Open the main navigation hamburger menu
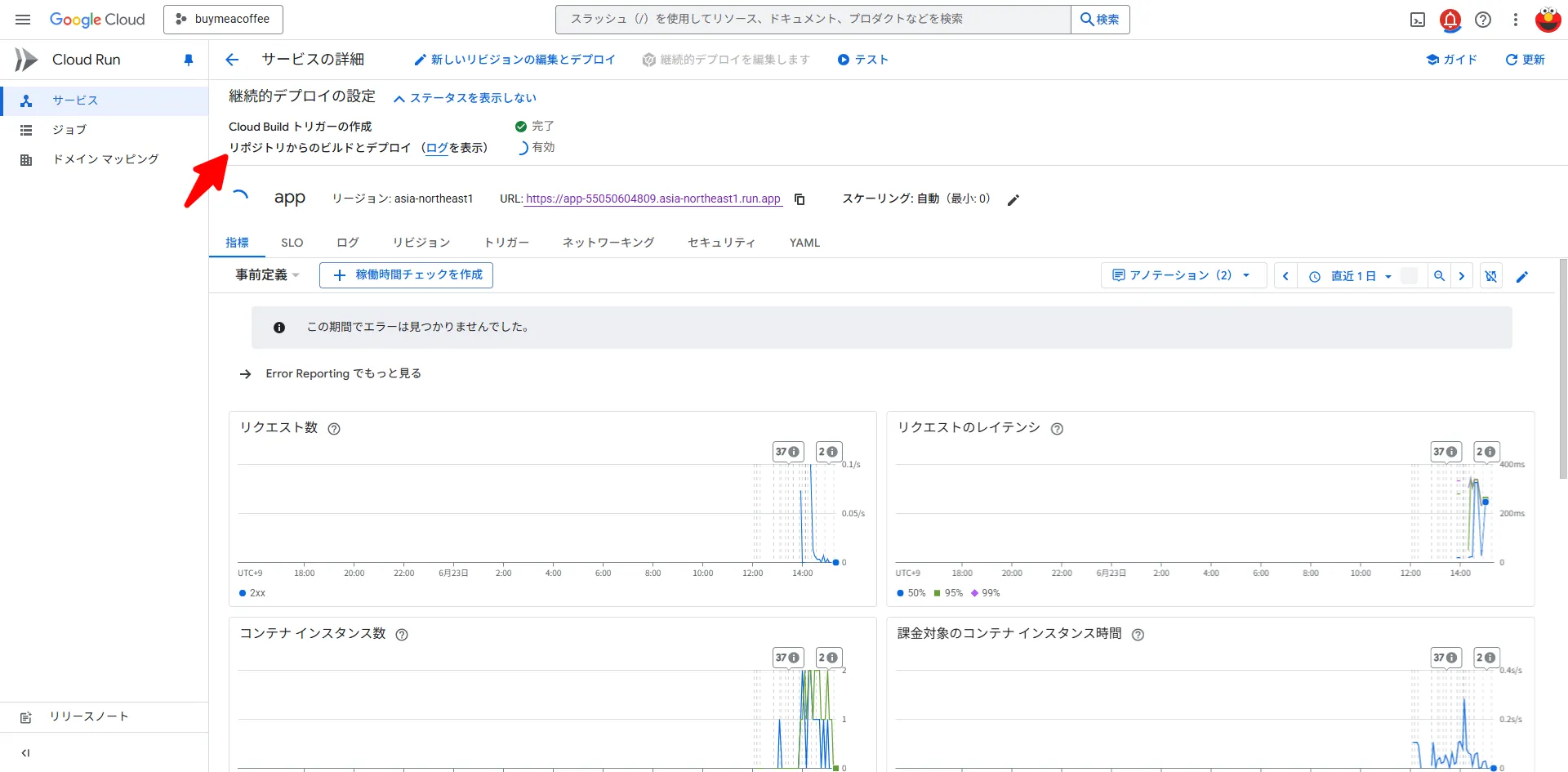The image size is (1568, 772). tap(23, 20)
